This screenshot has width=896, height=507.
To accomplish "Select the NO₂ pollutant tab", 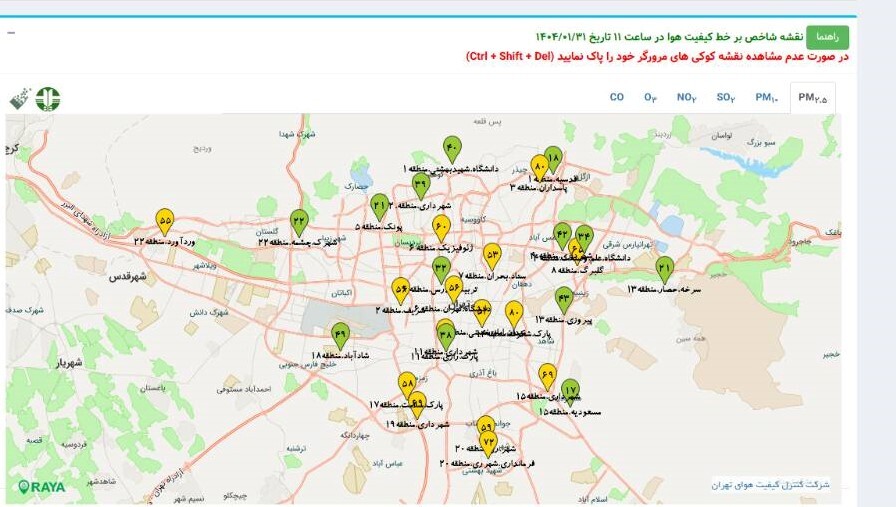I will (686, 97).
